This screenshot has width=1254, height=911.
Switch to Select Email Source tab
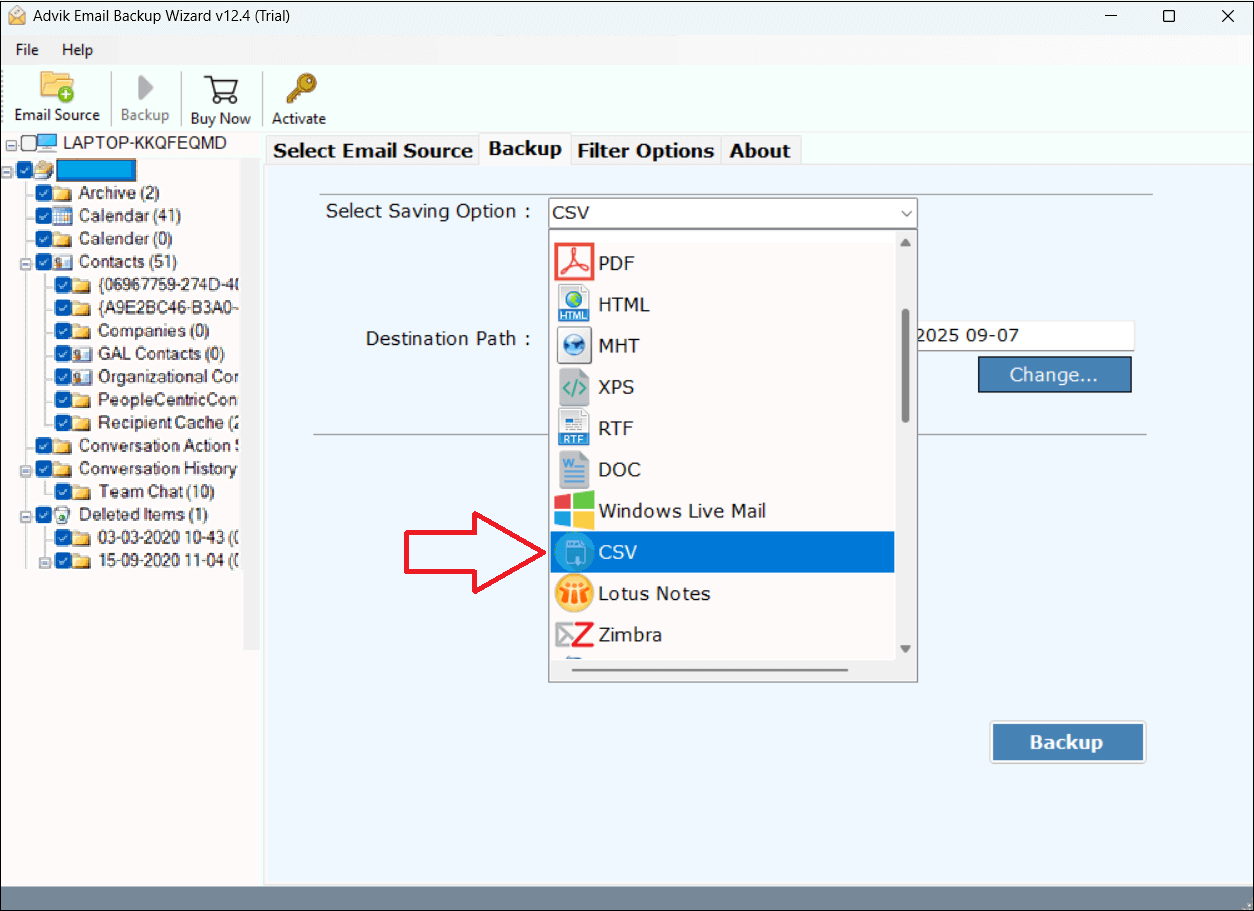click(372, 150)
